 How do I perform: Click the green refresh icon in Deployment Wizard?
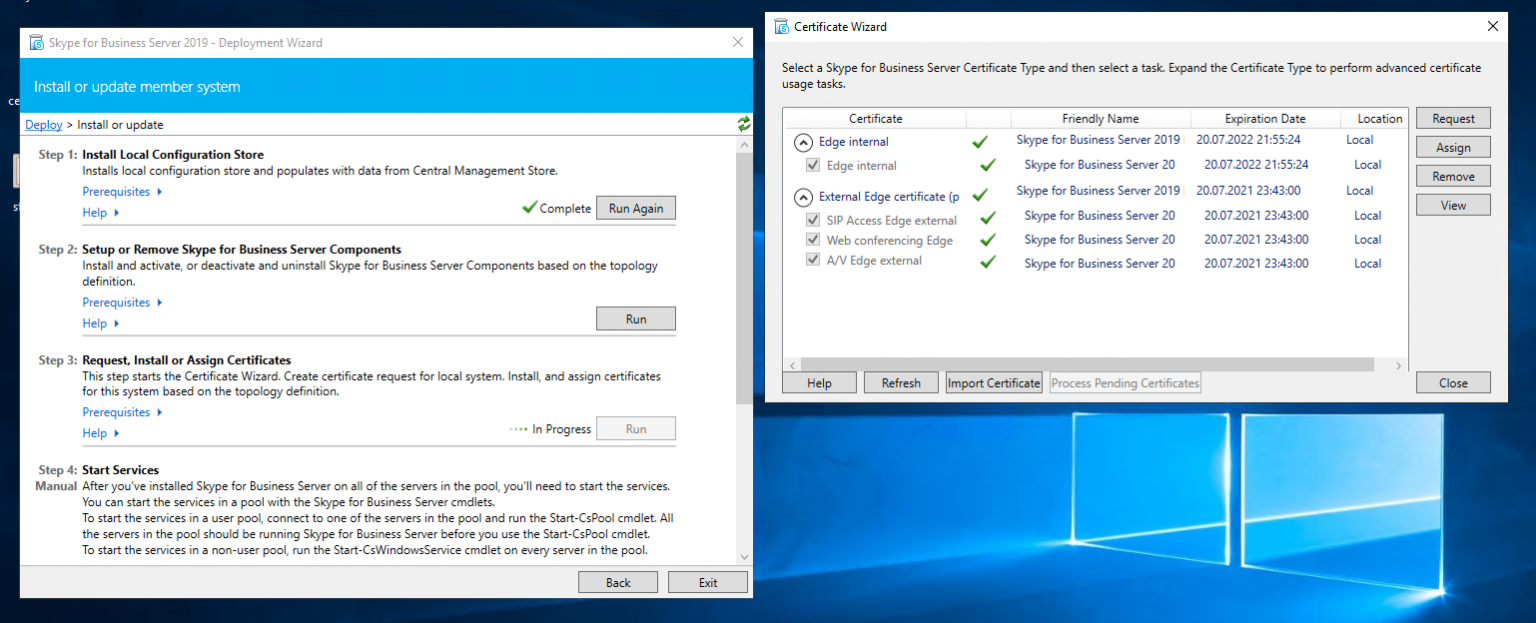(x=743, y=124)
